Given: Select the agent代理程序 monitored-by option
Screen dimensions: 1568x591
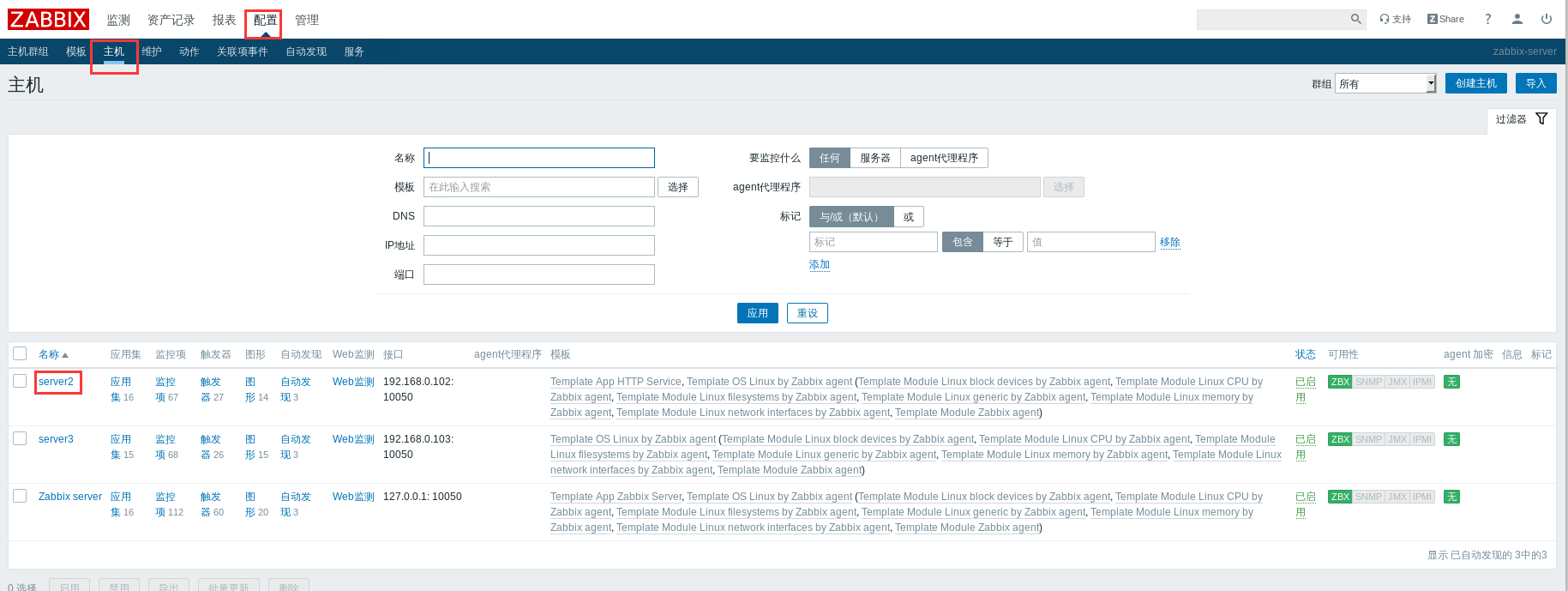Looking at the screenshot, I should click(x=944, y=158).
